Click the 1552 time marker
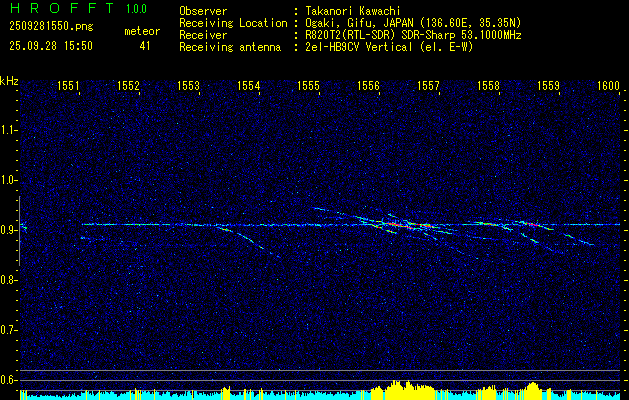The width and height of the screenshot is (629, 400). click(128, 85)
